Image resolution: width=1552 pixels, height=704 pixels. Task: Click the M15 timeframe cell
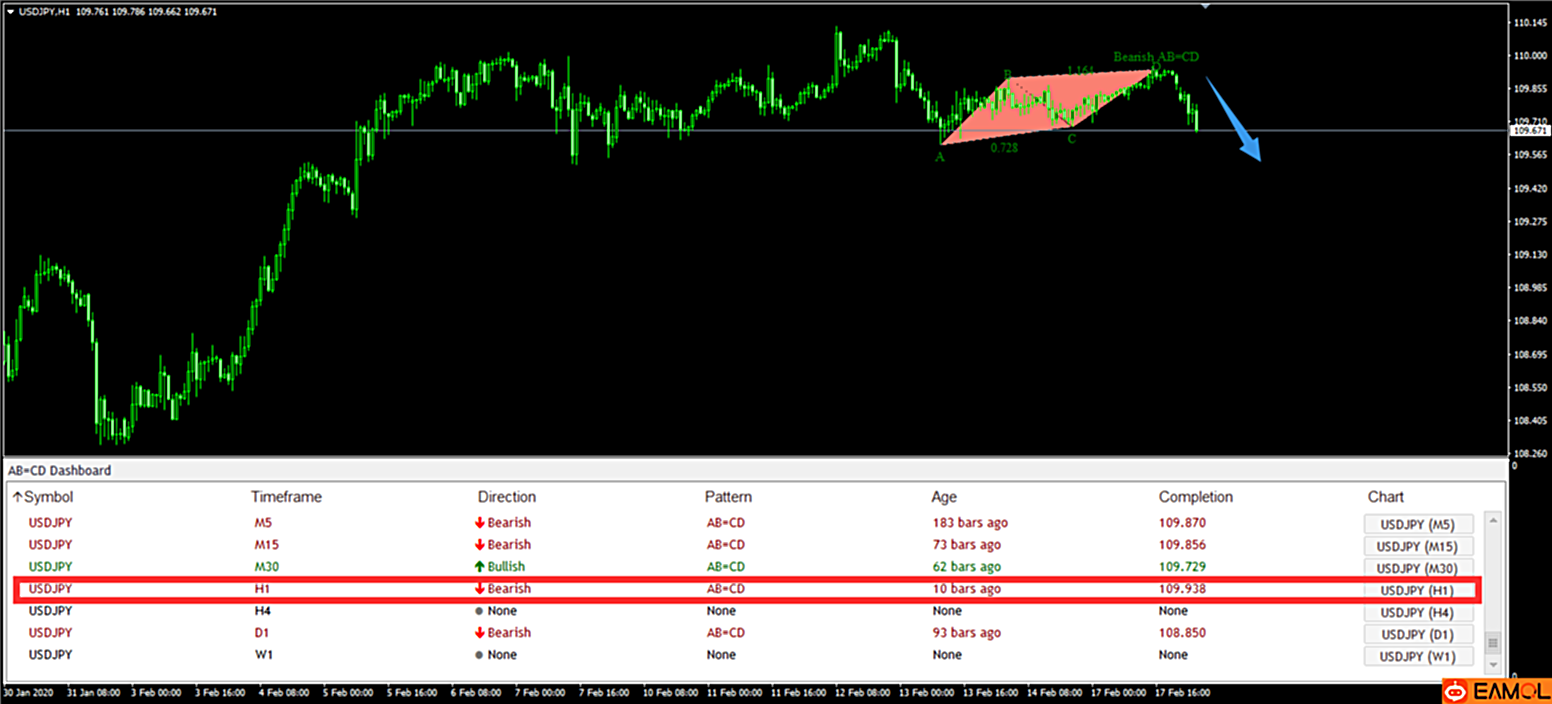266,545
